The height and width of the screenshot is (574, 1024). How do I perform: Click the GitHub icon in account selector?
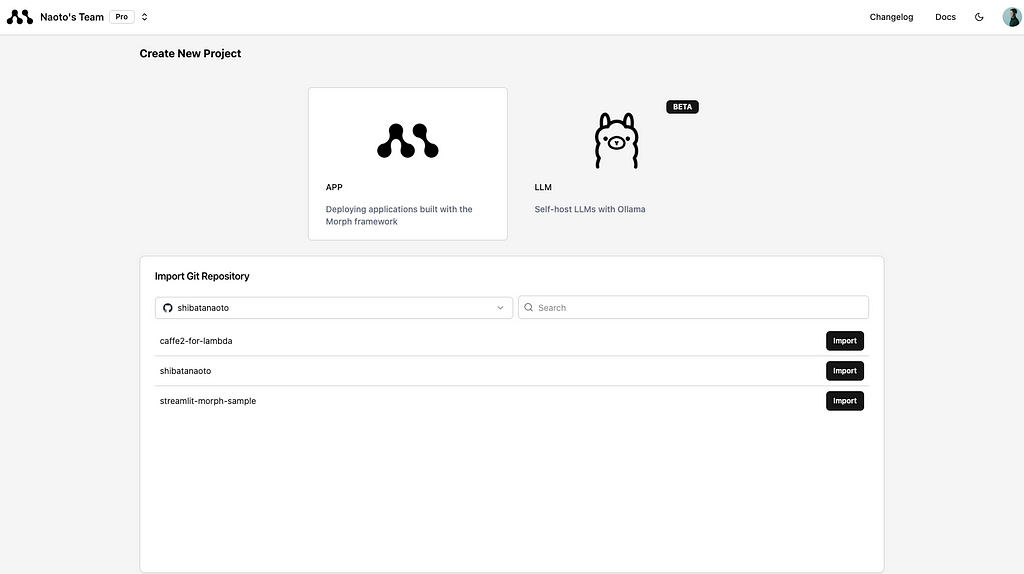point(168,308)
